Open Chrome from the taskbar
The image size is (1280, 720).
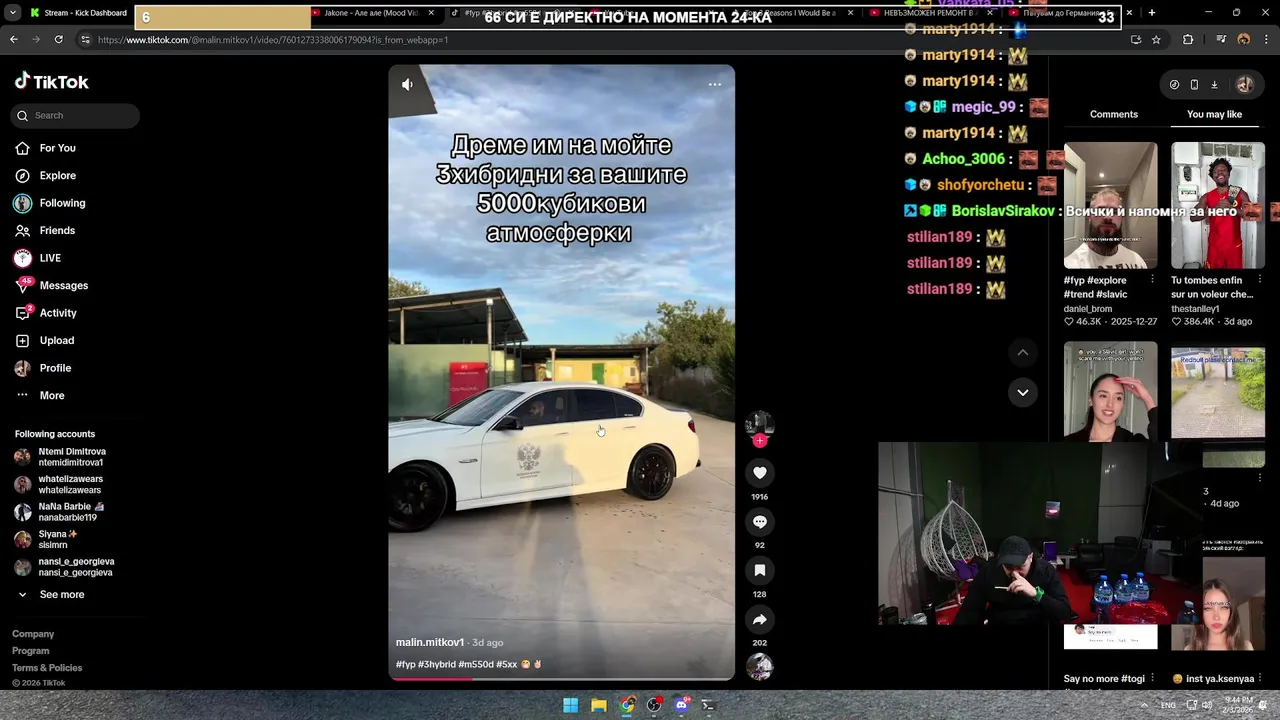coord(626,705)
